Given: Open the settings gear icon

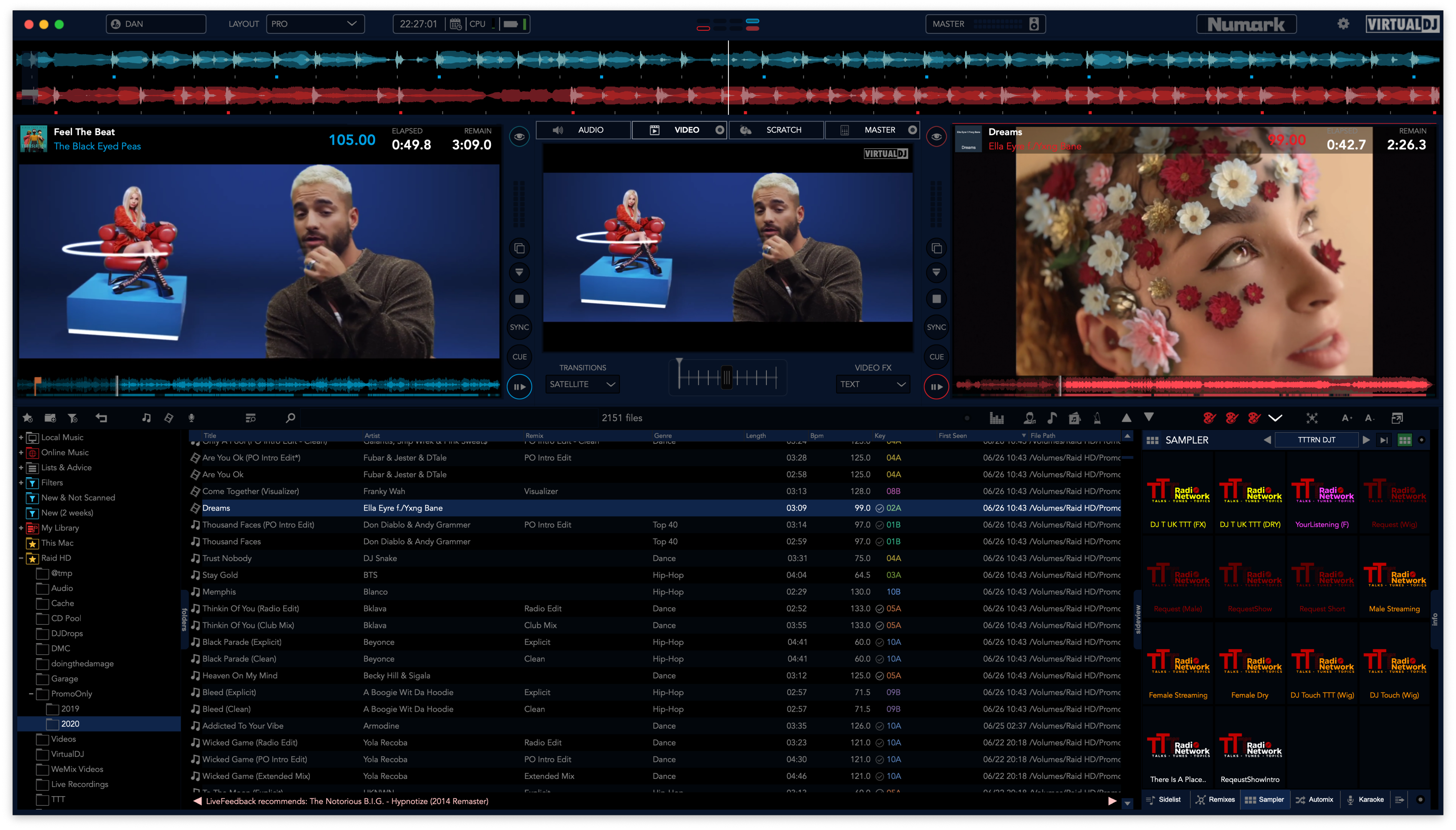Looking at the screenshot, I should tap(1343, 24).
